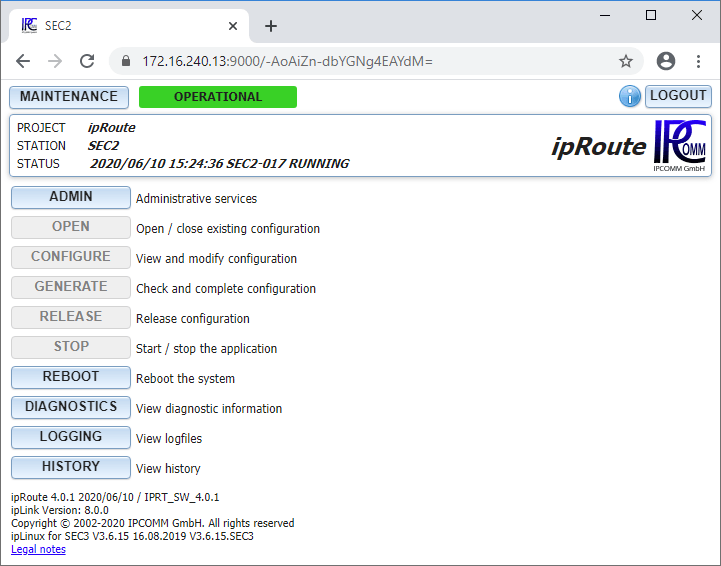Click status text '2020/06/10 15:24:36 SEC2-017 RUNNING'
Viewport: 721px width, 566px height.
click(219, 164)
